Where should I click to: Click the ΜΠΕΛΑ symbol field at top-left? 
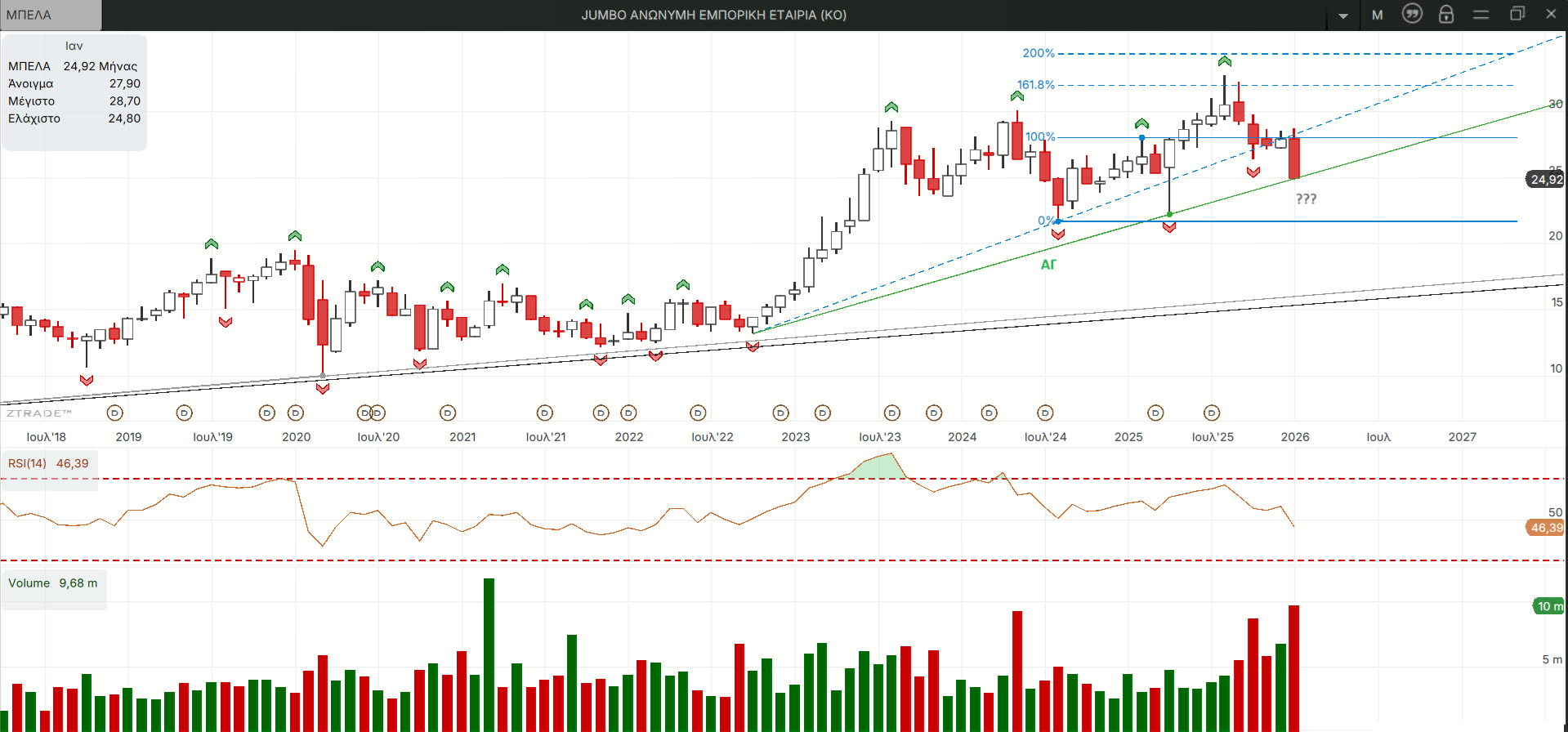(x=51, y=15)
